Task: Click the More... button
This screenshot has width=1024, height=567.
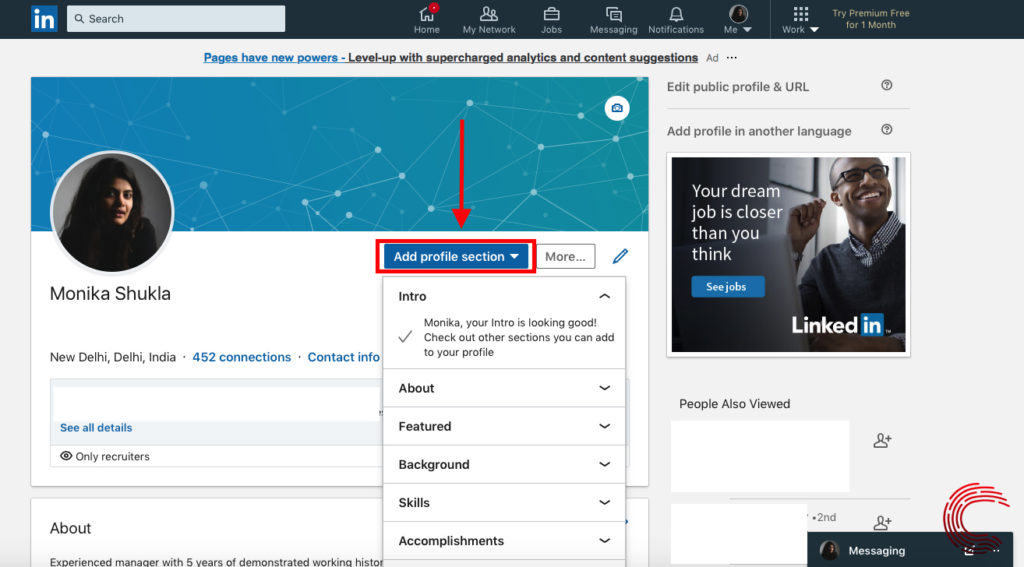Action: coord(566,256)
